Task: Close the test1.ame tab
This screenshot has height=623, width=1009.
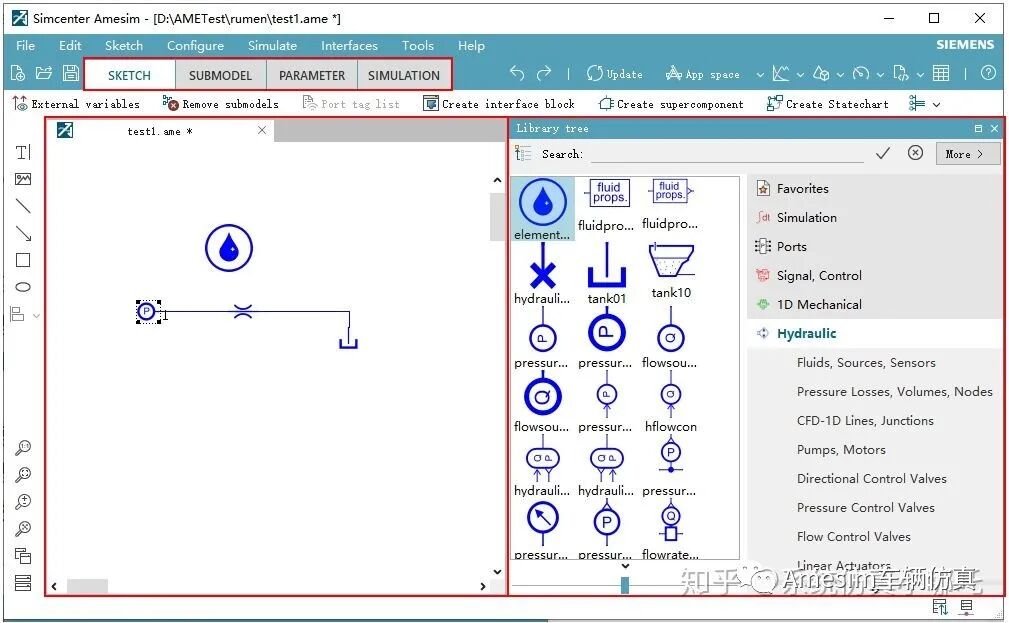Action: pos(262,130)
